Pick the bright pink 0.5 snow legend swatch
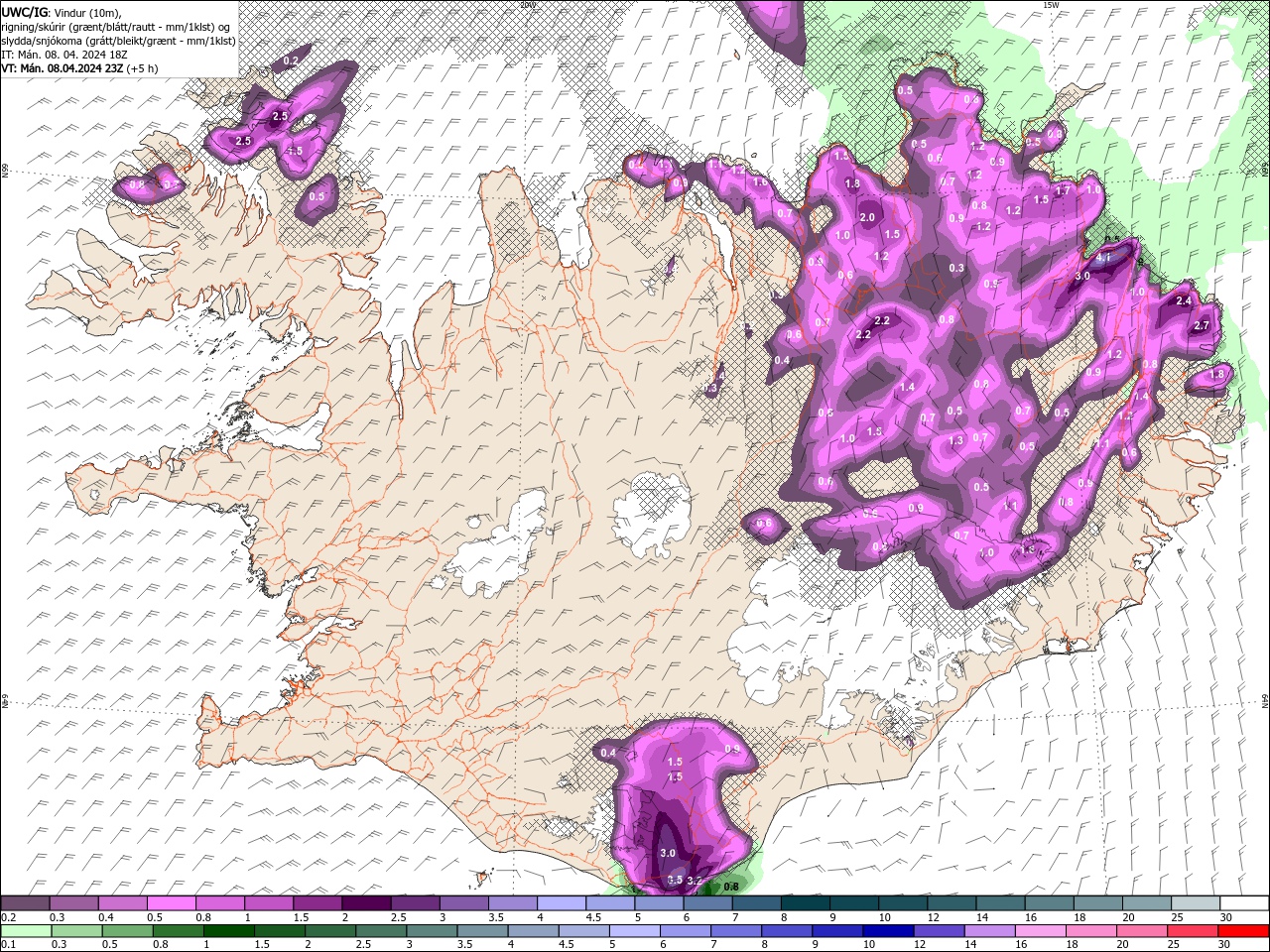 (171, 903)
